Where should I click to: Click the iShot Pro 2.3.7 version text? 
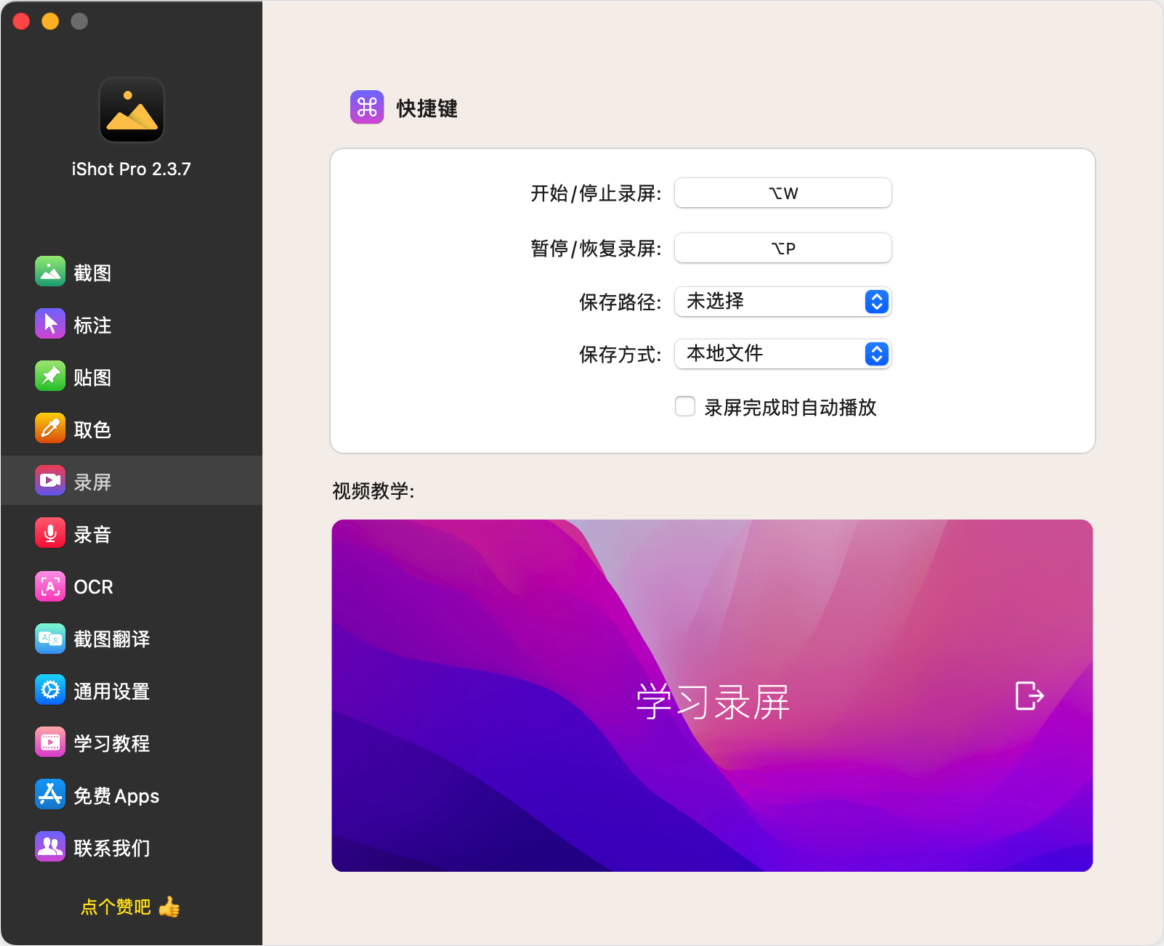point(131,169)
